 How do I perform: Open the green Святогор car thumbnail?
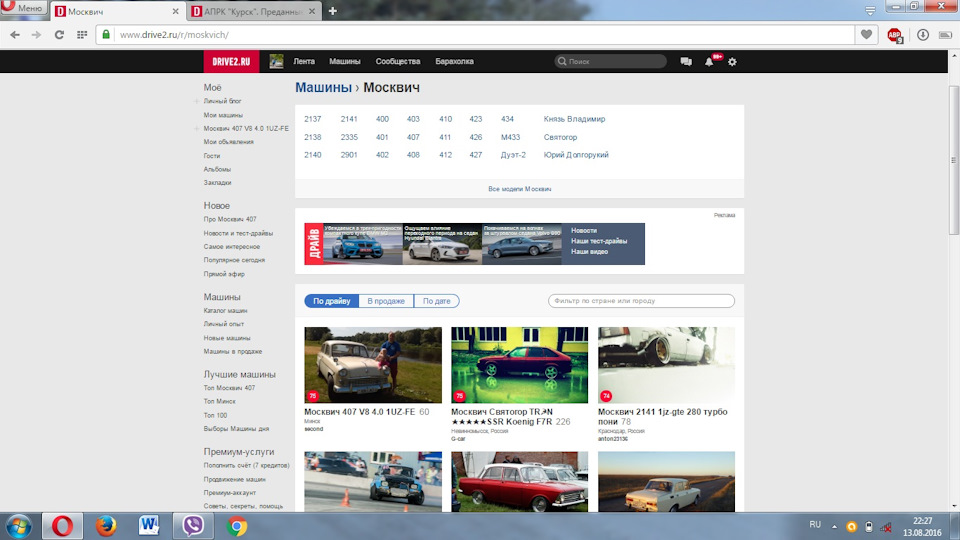[519, 365]
